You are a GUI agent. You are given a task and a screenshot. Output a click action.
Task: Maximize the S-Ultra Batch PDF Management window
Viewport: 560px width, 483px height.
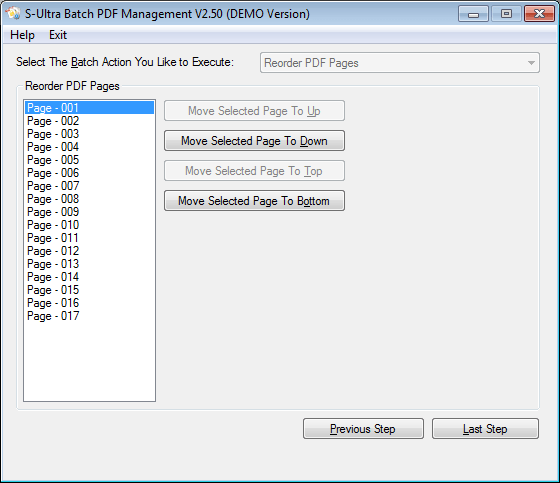click(506, 14)
